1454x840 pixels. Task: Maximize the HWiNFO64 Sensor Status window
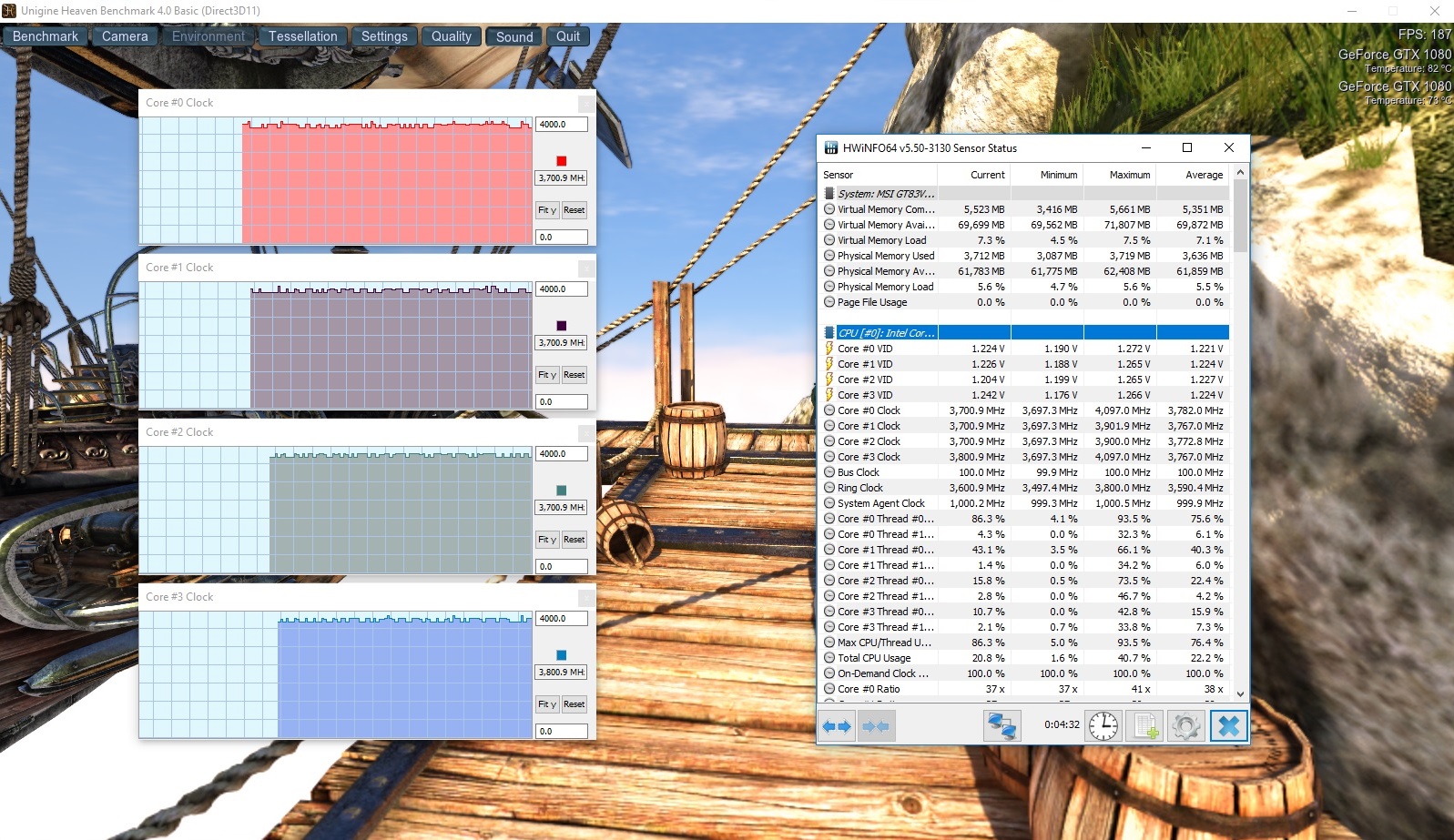coord(1187,147)
